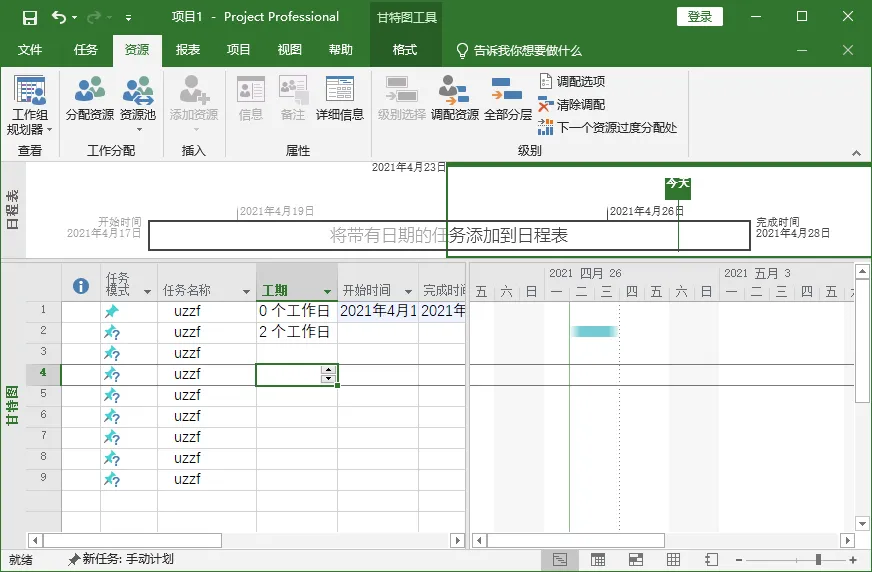The image size is (872, 572).
Task: Click task mode icon in row 3
Action: coord(112,354)
